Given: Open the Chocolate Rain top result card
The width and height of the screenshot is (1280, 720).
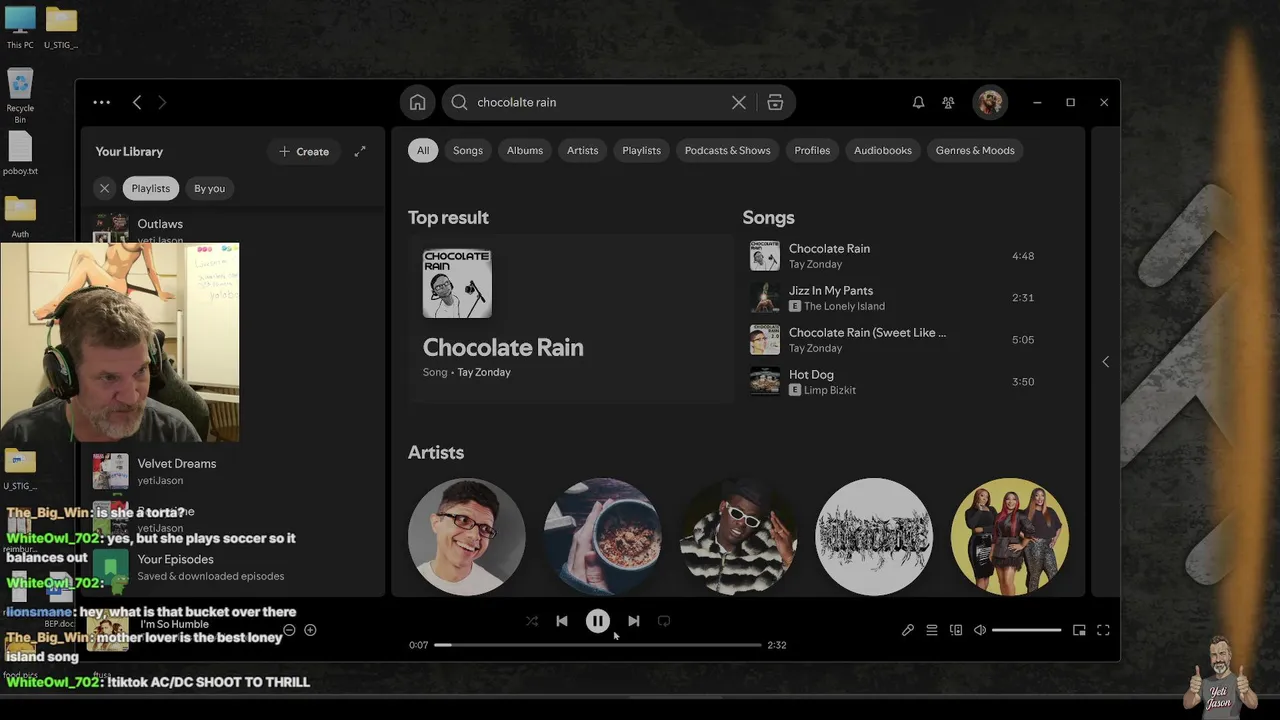Looking at the screenshot, I should click(x=571, y=318).
